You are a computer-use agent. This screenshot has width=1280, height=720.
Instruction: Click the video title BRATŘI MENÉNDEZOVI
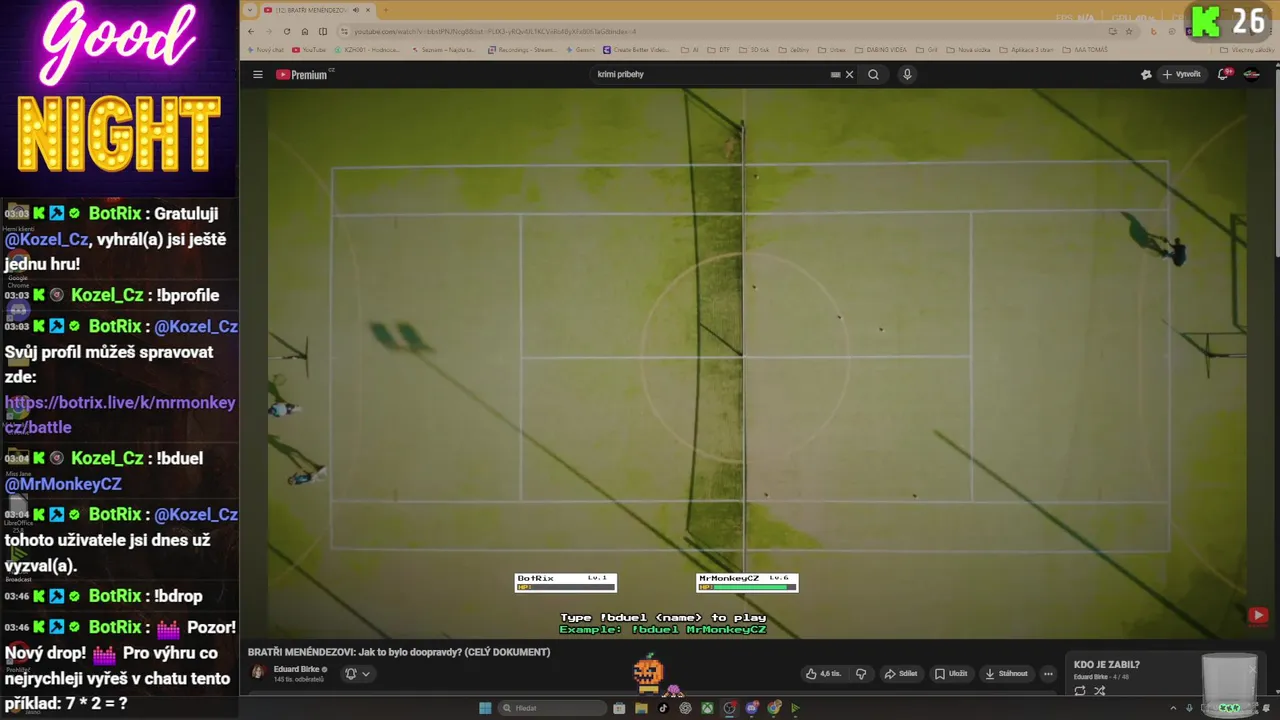click(x=399, y=652)
